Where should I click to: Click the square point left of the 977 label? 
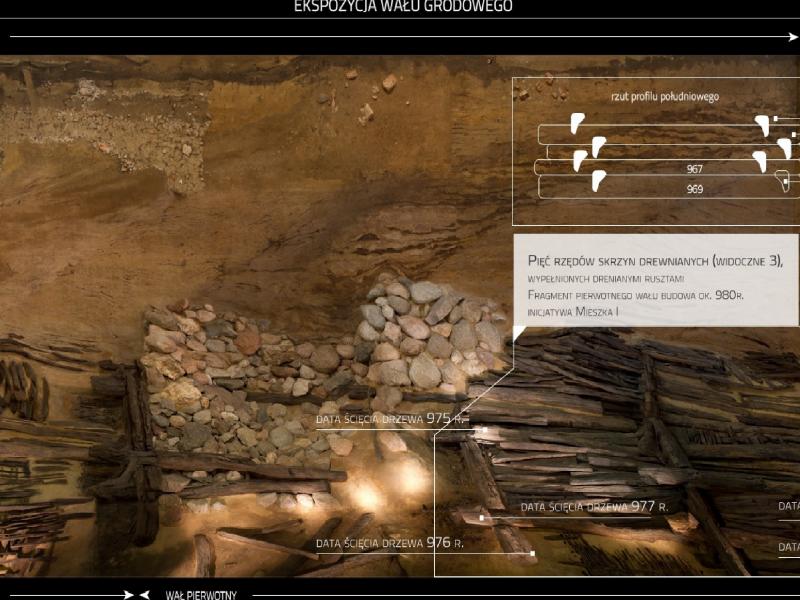[482, 518]
